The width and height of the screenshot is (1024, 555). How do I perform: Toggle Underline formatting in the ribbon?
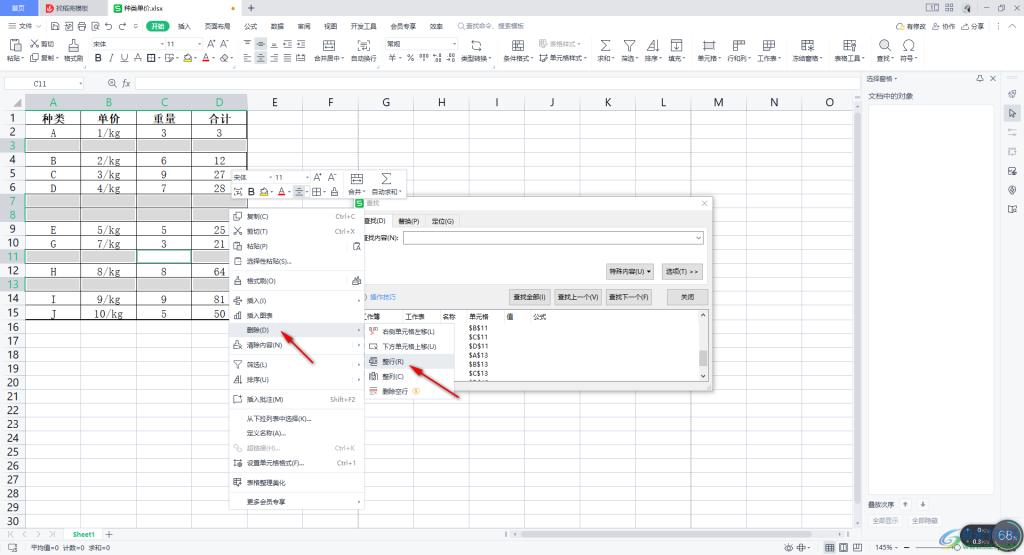pyautogui.click(x=126, y=58)
